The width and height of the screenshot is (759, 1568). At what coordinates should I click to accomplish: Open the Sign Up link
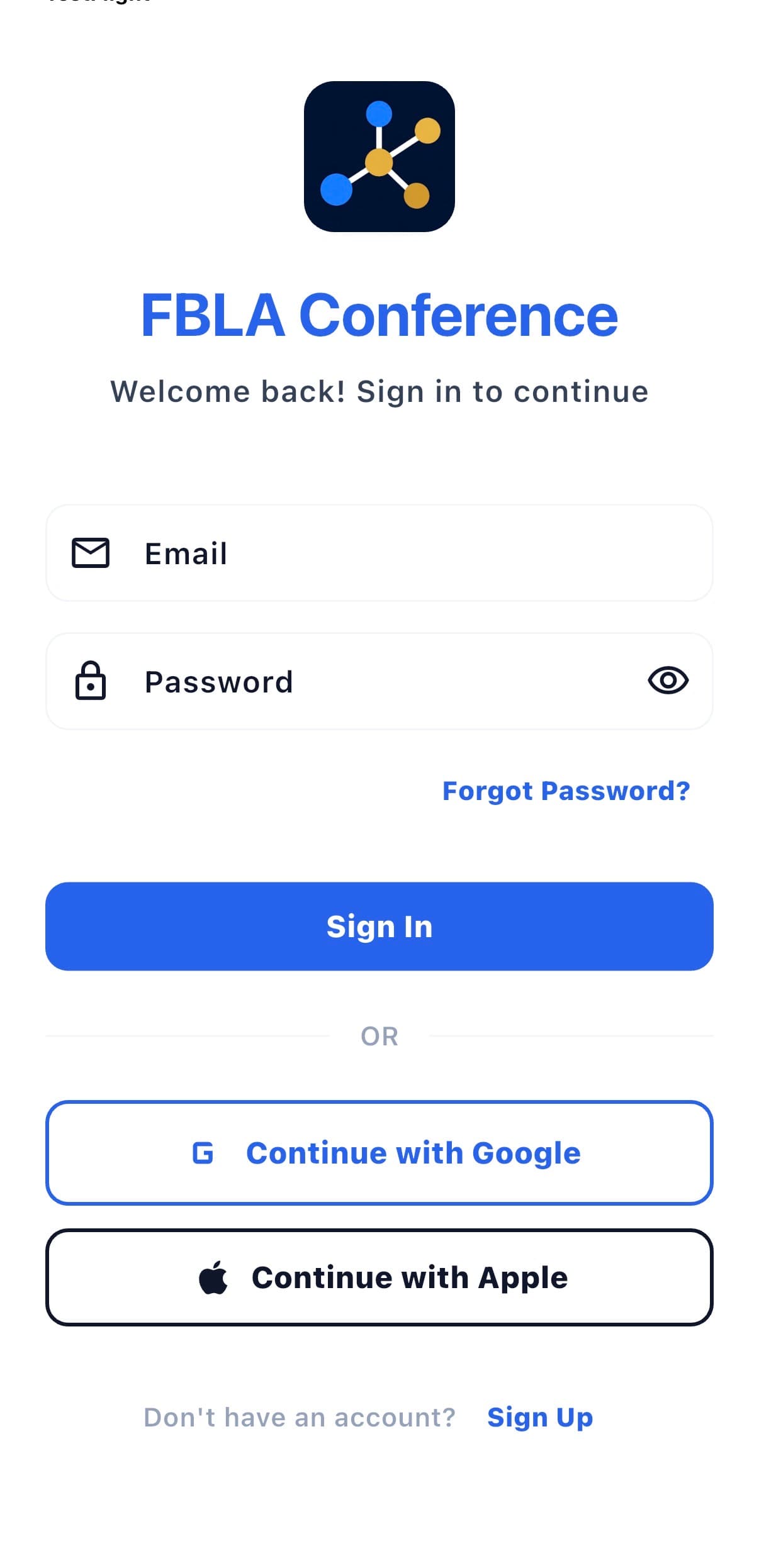540,1417
